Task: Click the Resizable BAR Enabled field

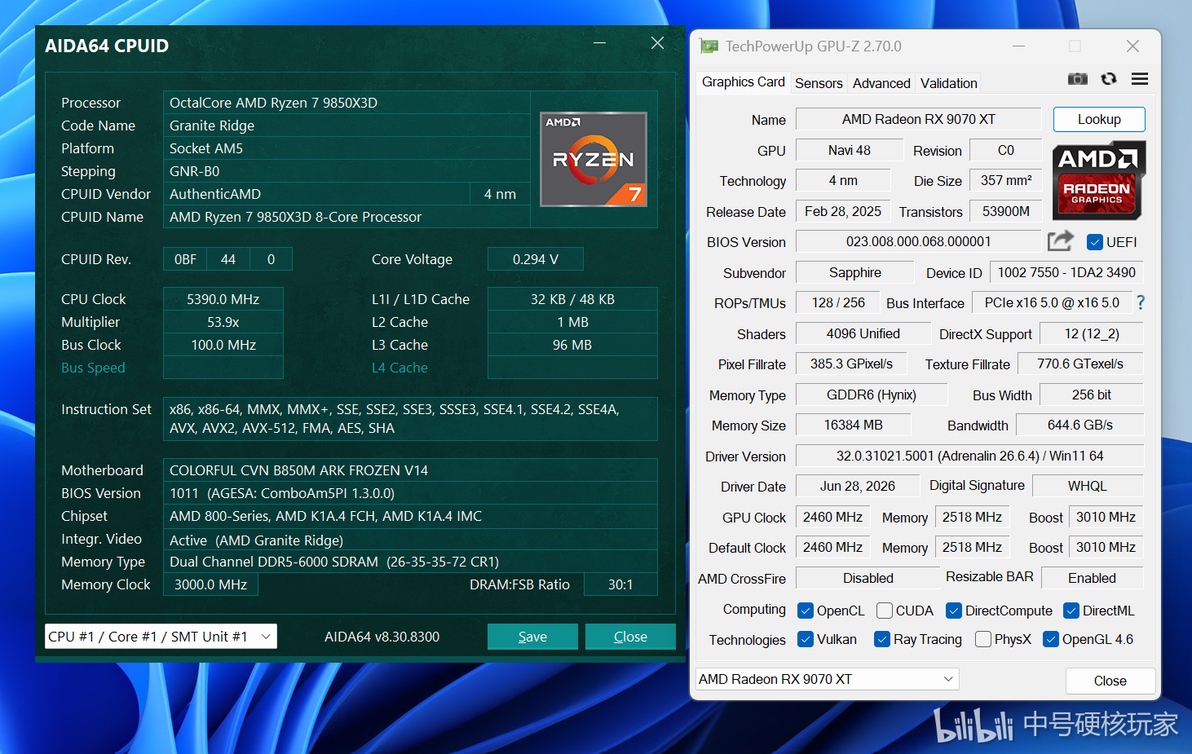Action: (1092, 578)
